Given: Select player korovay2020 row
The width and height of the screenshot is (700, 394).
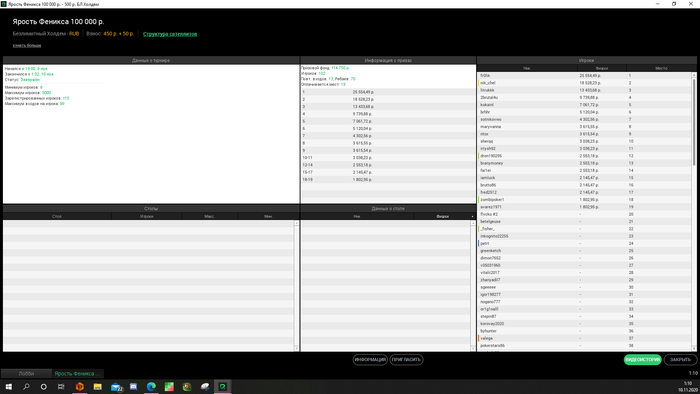Looking at the screenshot, I should tap(584, 323).
